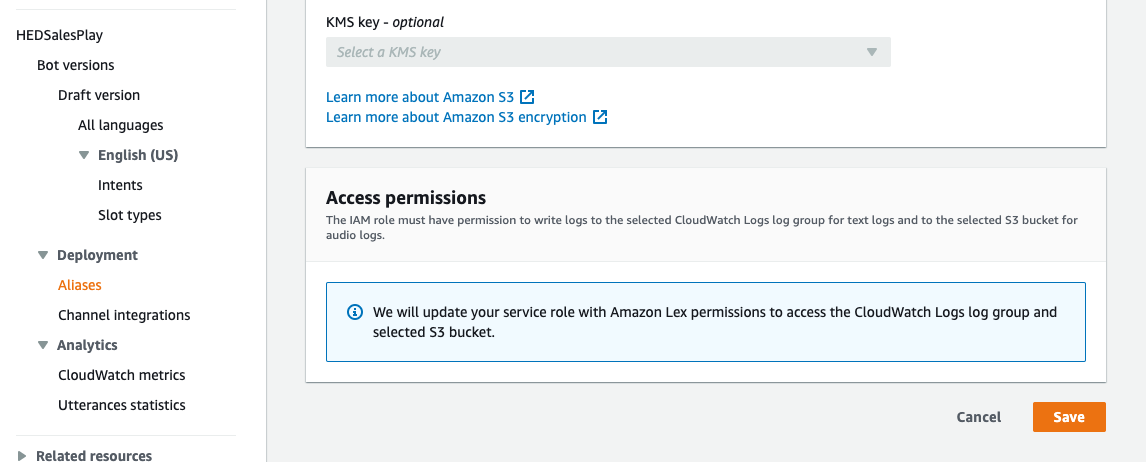The width and height of the screenshot is (1146, 462).
Task: Go to Channel integrations
Action: click(x=124, y=315)
